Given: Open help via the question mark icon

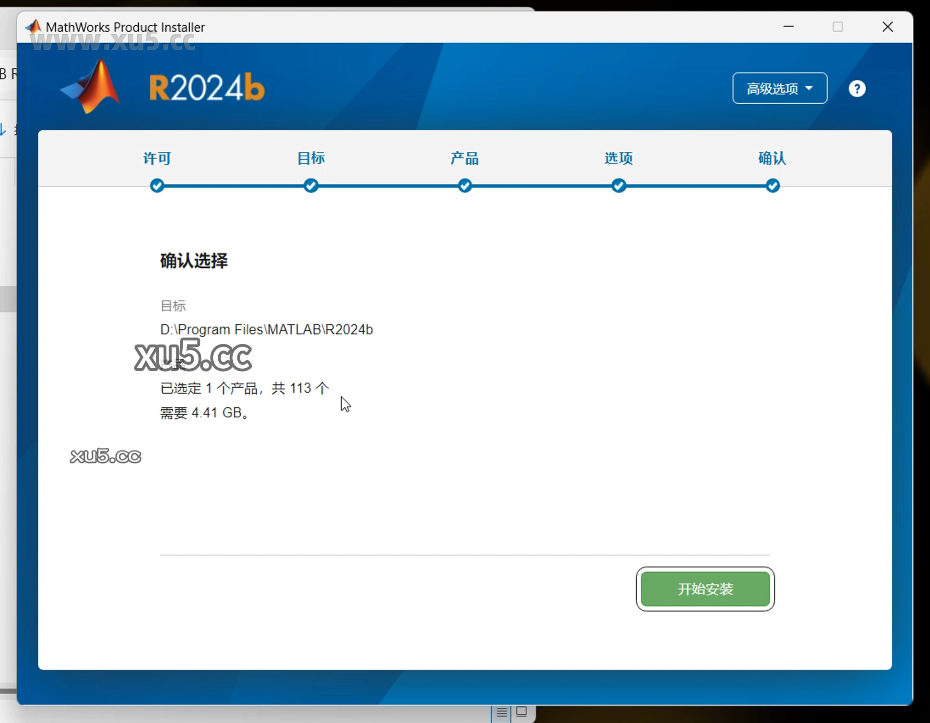Looking at the screenshot, I should tap(857, 88).
